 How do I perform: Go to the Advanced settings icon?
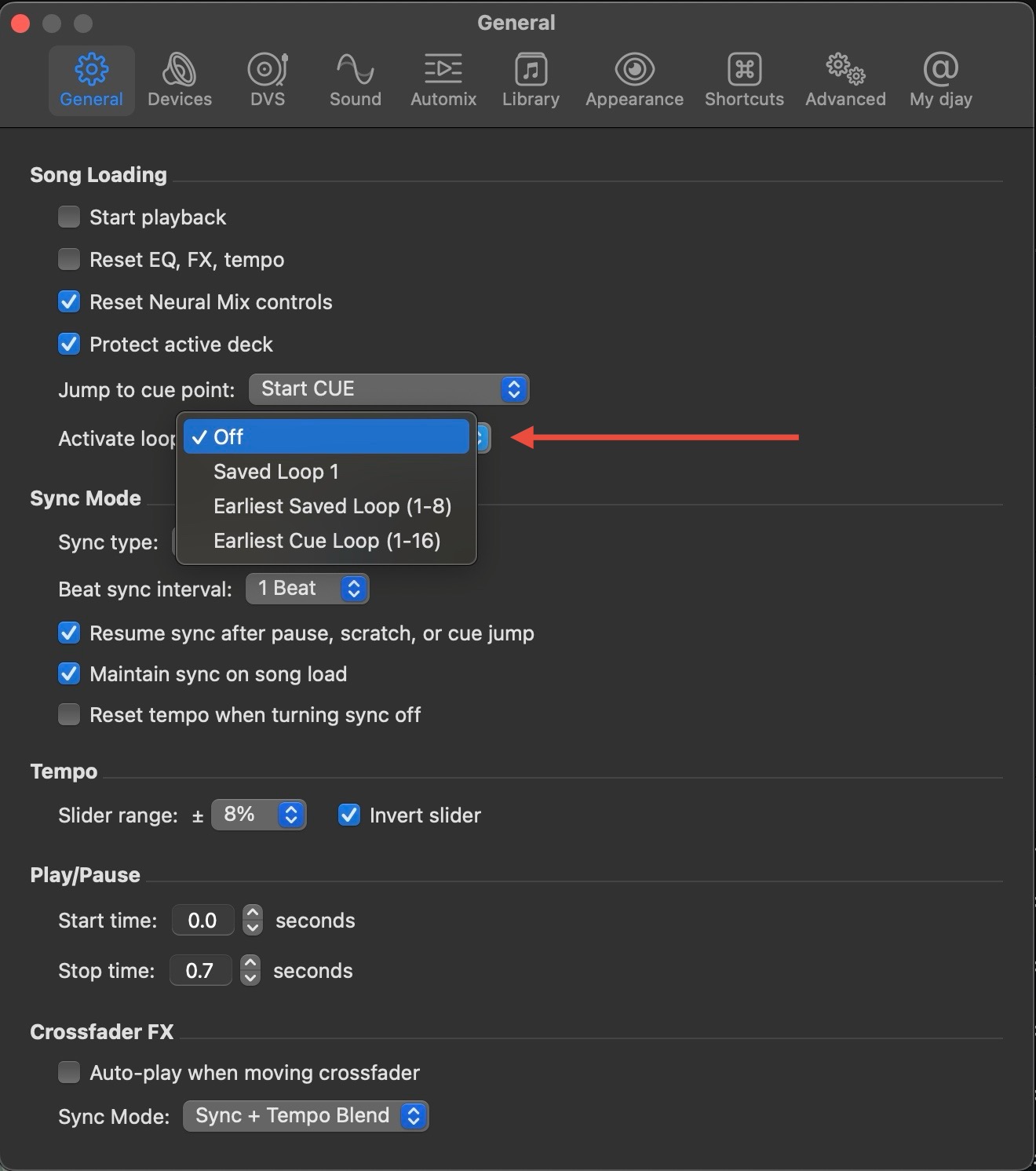(x=845, y=80)
